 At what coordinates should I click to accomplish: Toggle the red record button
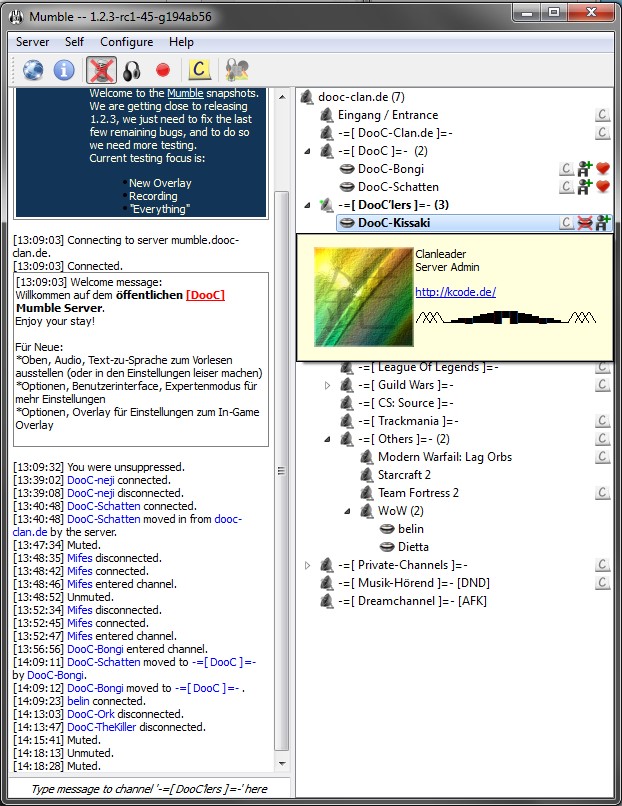pos(163,70)
